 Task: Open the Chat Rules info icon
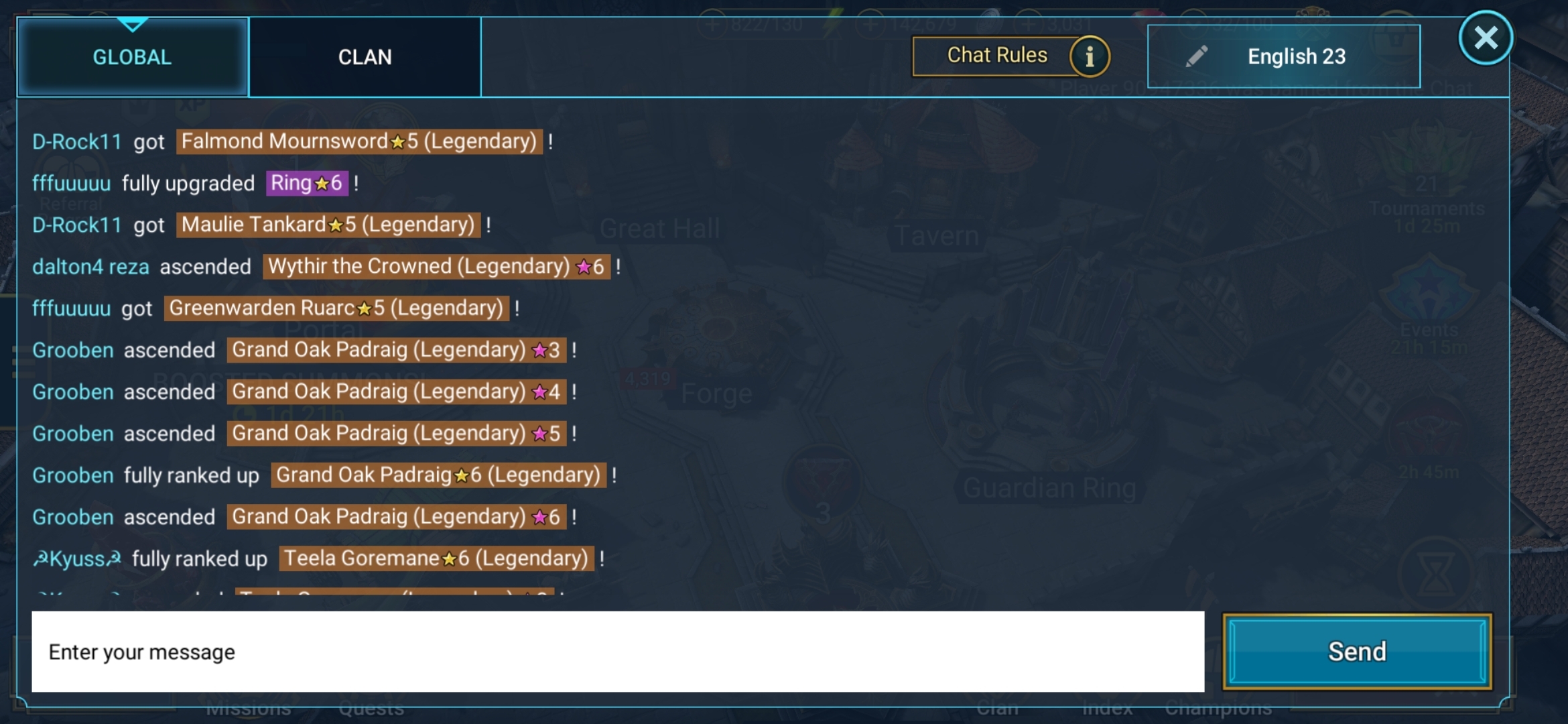1090,56
